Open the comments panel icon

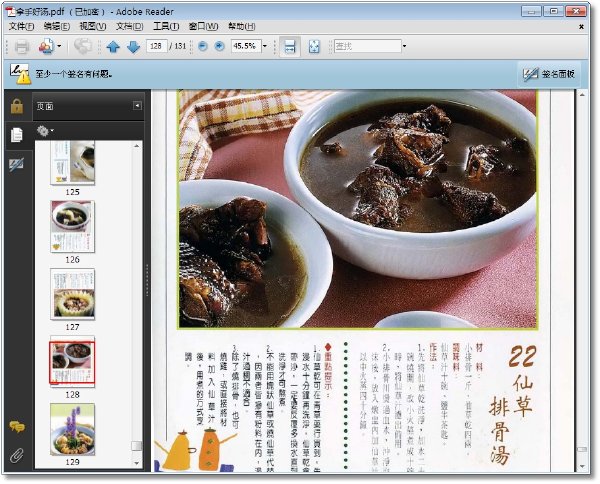click(17, 426)
